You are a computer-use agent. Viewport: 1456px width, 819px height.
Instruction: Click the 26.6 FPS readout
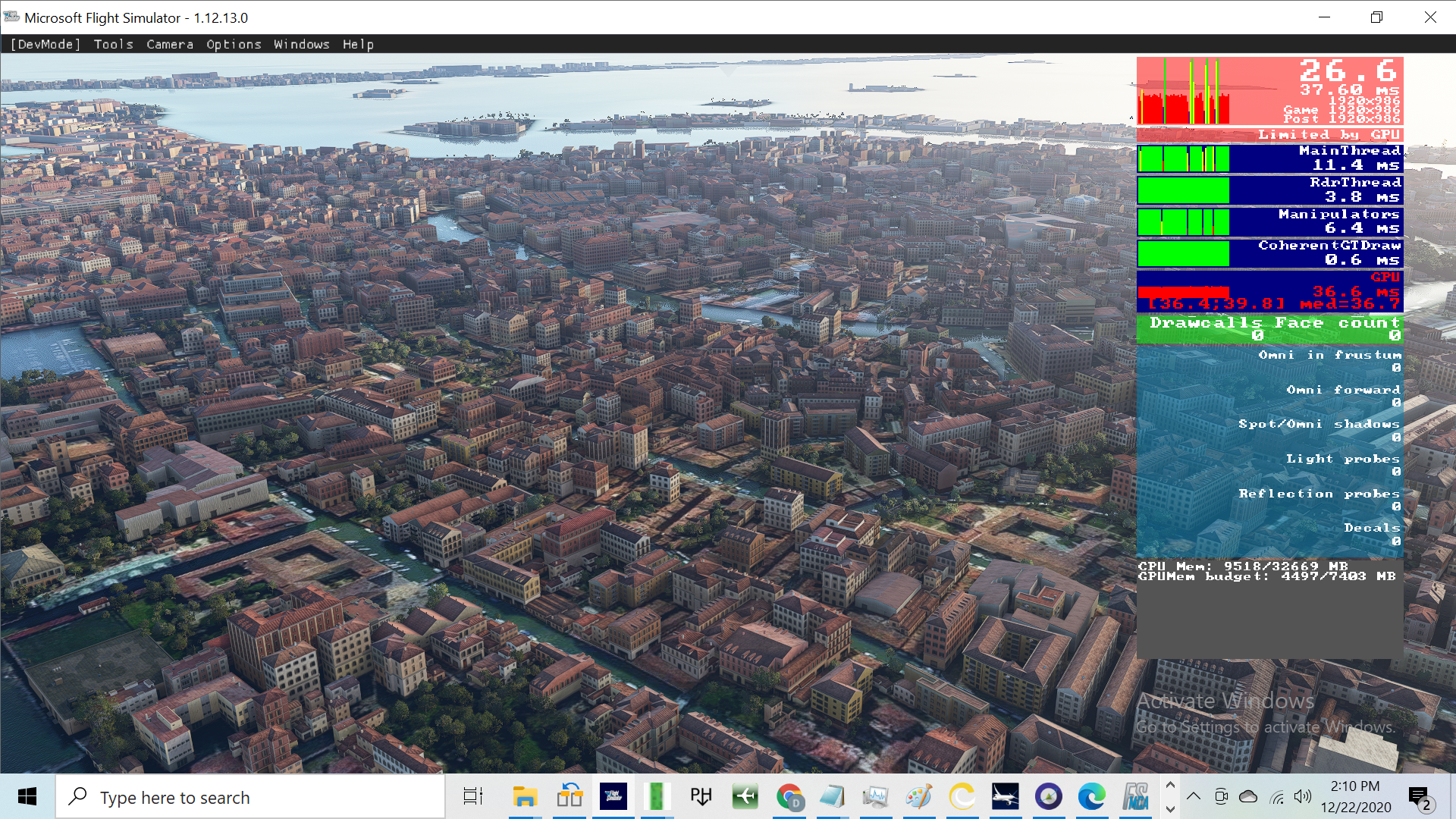click(x=1348, y=71)
